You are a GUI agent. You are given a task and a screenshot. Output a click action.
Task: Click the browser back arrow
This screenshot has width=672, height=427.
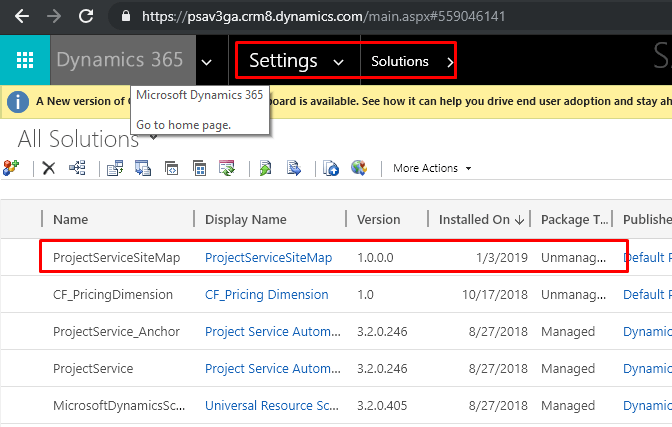pyautogui.click(x=19, y=17)
